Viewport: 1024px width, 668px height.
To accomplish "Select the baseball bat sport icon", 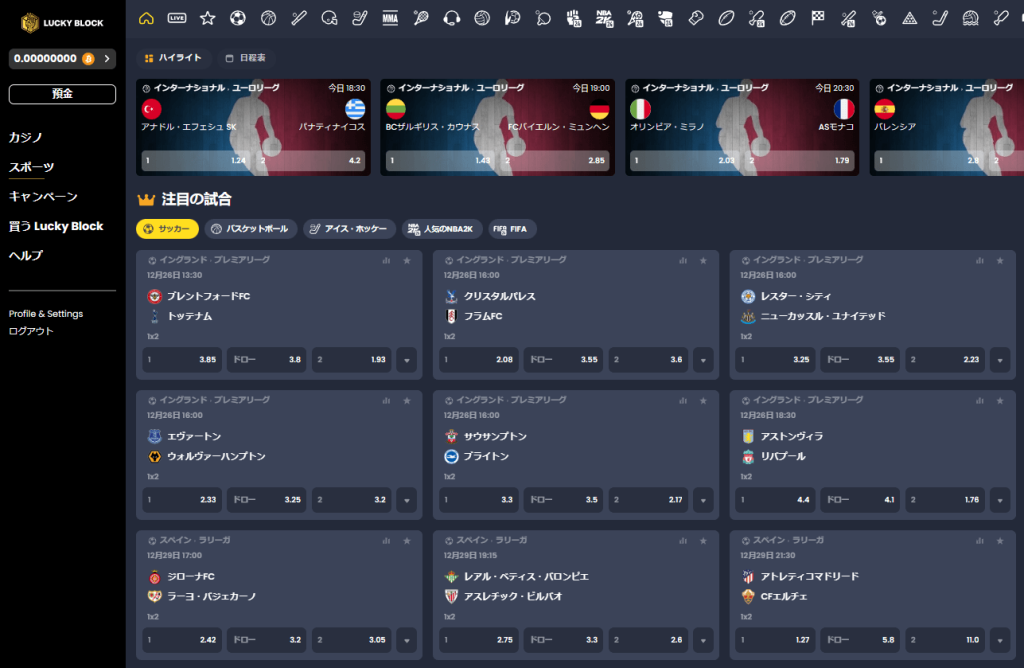I will tap(299, 18).
